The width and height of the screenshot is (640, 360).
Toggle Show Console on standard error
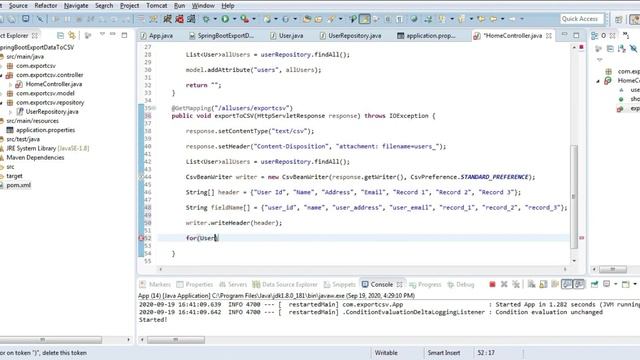pos(579,284)
